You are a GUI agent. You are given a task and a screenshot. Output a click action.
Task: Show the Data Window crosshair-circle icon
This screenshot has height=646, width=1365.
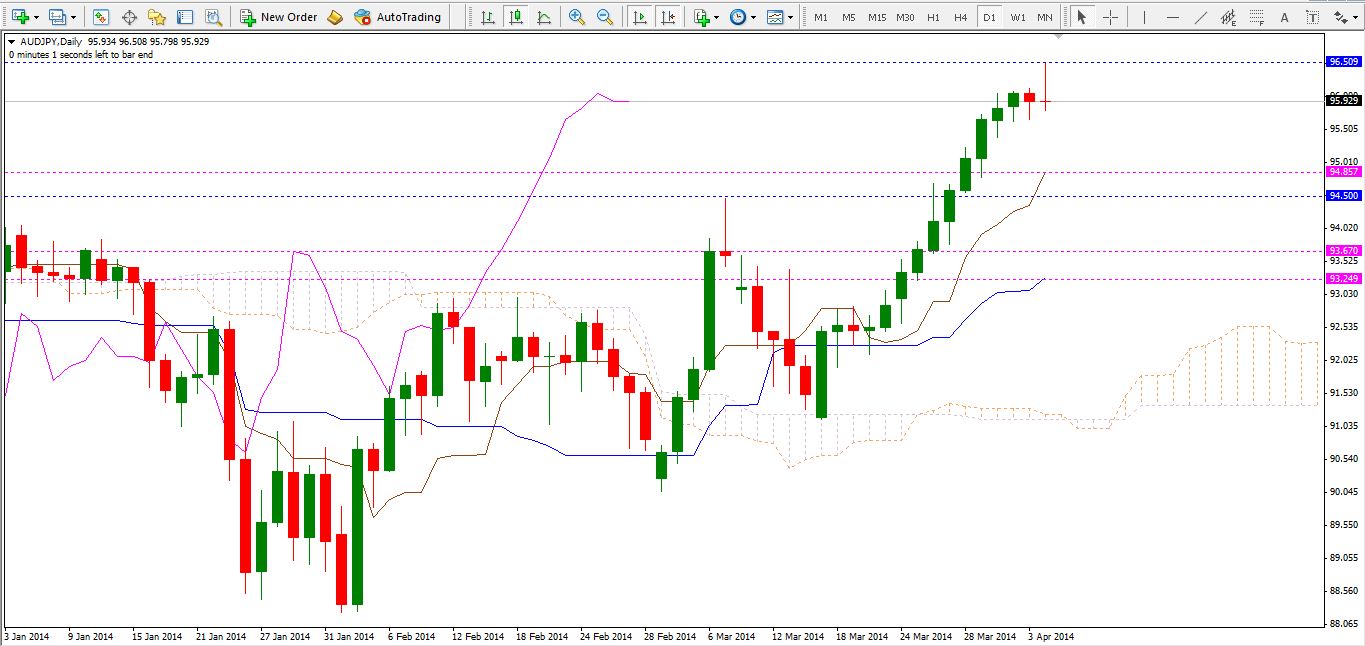129,17
